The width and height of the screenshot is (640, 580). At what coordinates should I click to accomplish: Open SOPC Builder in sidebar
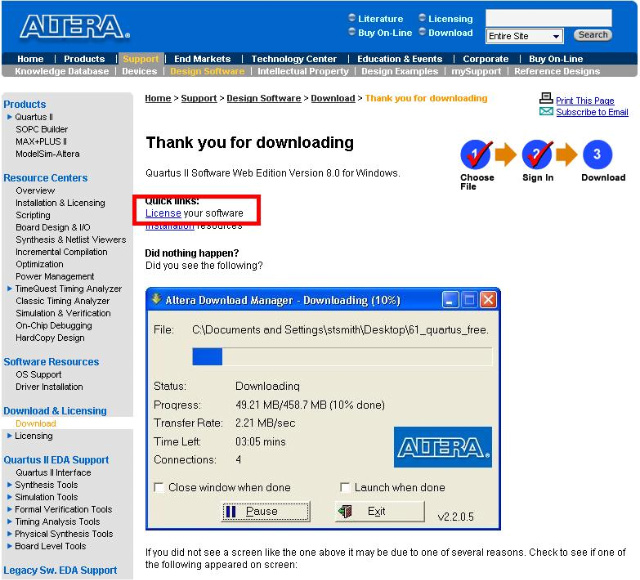click(42, 129)
